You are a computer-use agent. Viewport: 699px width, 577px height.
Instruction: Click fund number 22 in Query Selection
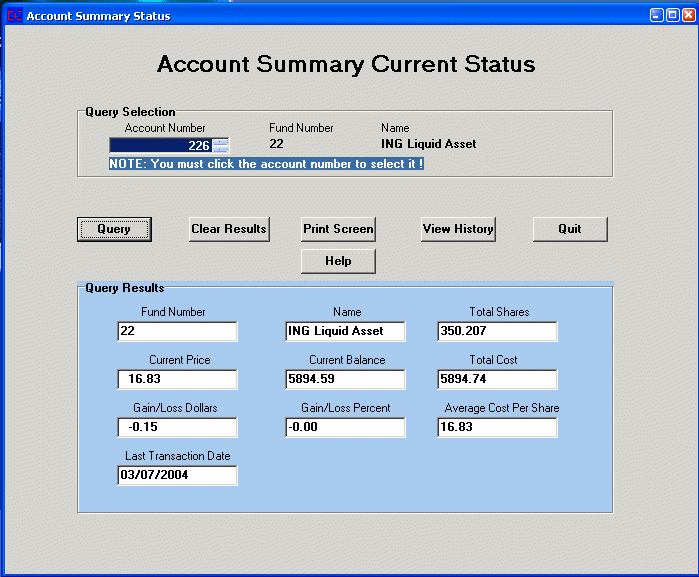coord(276,144)
